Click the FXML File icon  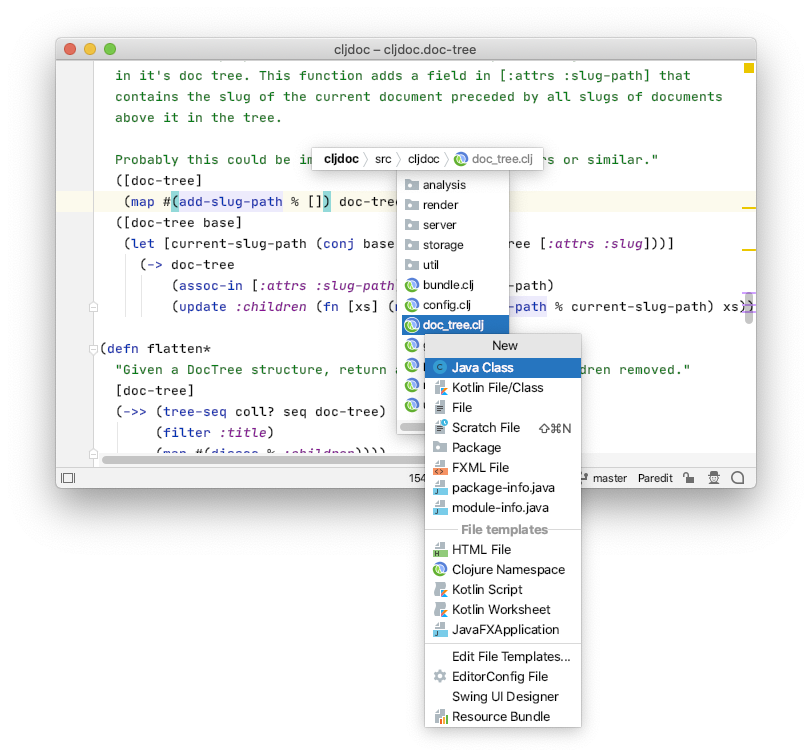(x=440, y=468)
